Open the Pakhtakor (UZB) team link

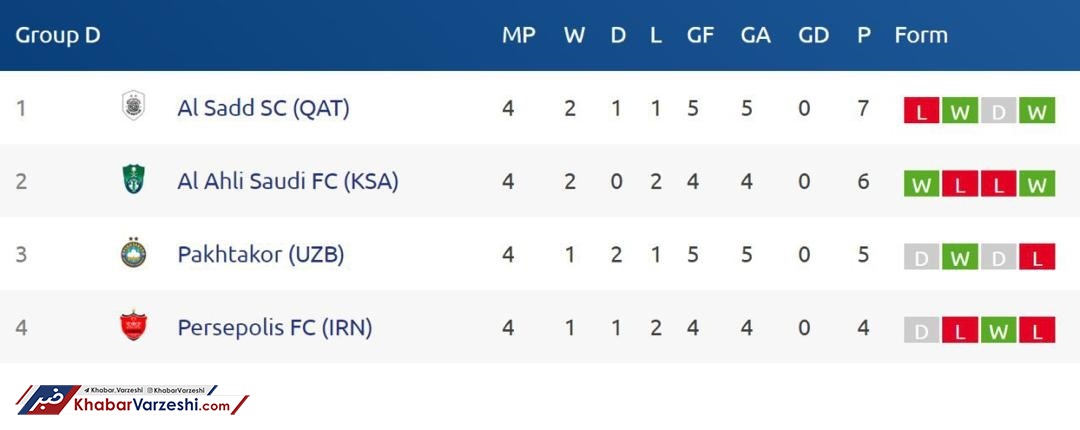[x=260, y=254]
